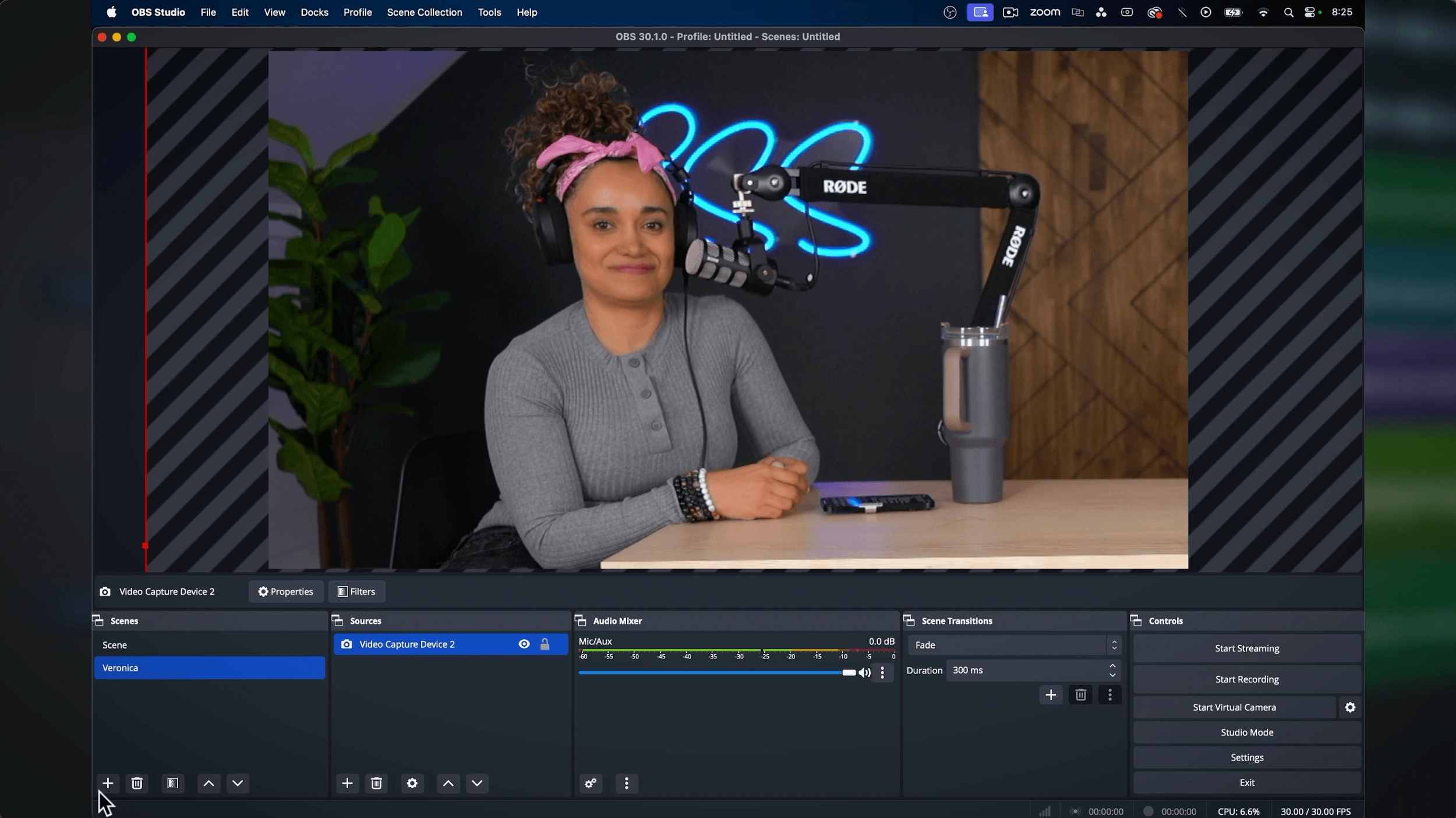Add a new source with plus icon
Screen dimensions: 1456x818
click(x=347, y=783)
